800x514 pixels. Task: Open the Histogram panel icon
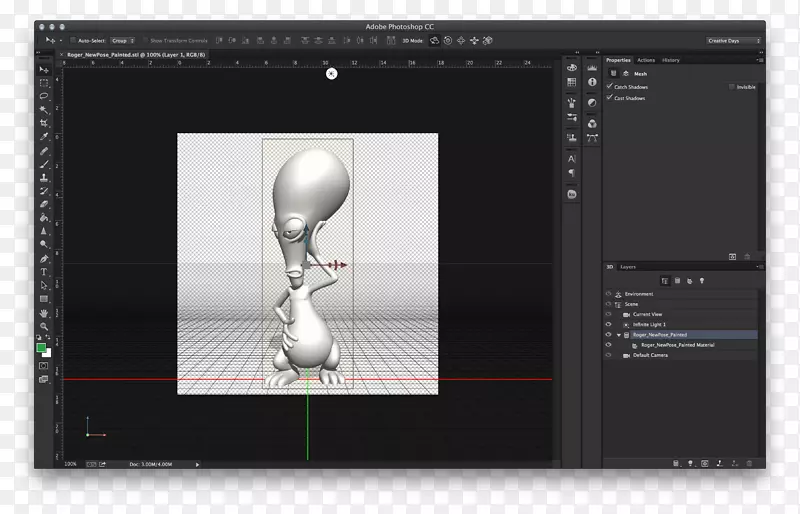tap(592, 67)
